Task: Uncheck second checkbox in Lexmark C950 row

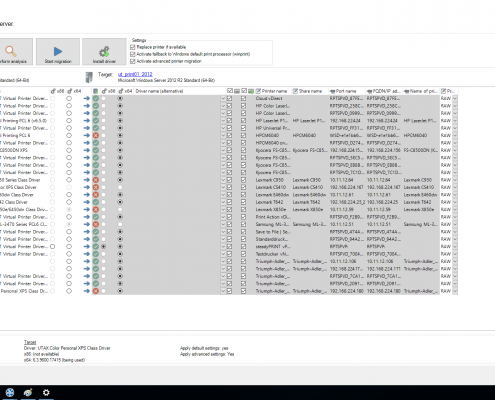Action: pyautogui.click(x=244, y=180)
